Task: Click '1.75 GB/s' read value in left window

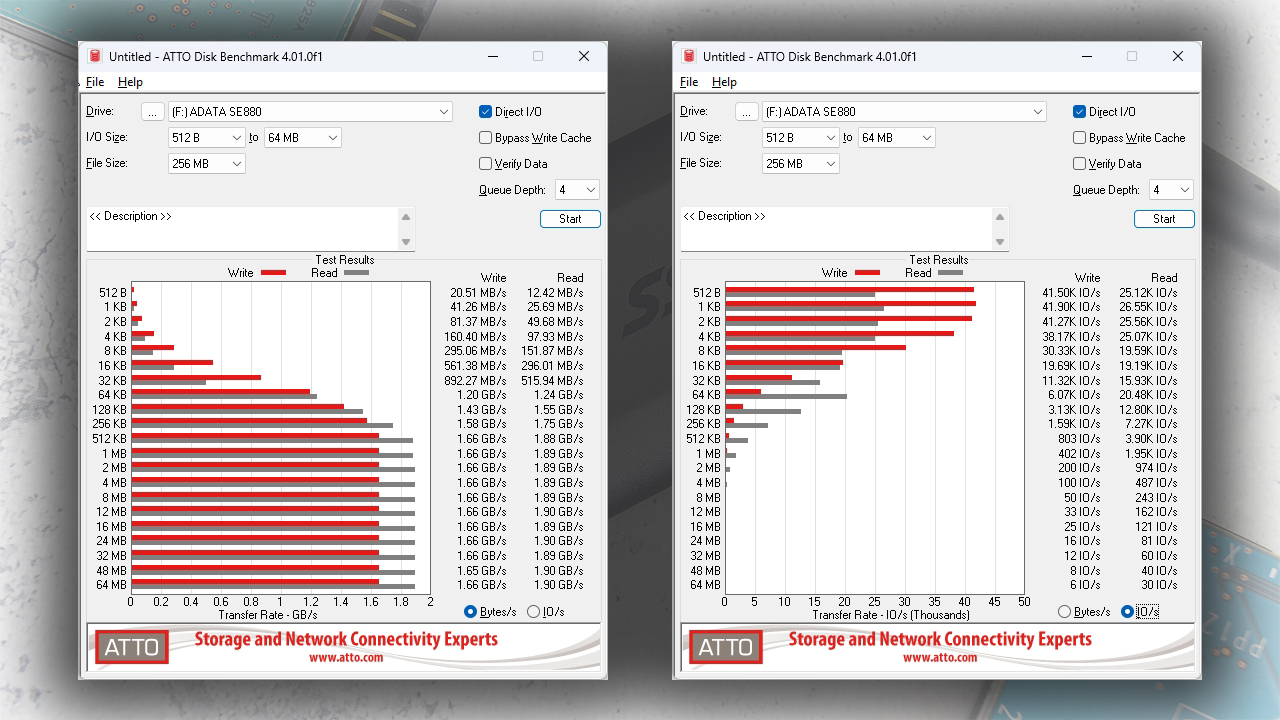Action: tap(558, 424)
